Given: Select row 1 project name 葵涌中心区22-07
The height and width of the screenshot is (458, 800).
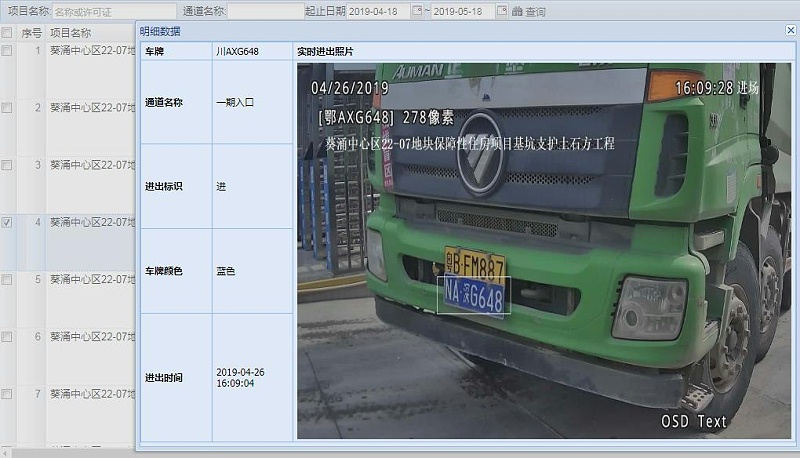Looking at the screenshot, I should tap(92, 50).
